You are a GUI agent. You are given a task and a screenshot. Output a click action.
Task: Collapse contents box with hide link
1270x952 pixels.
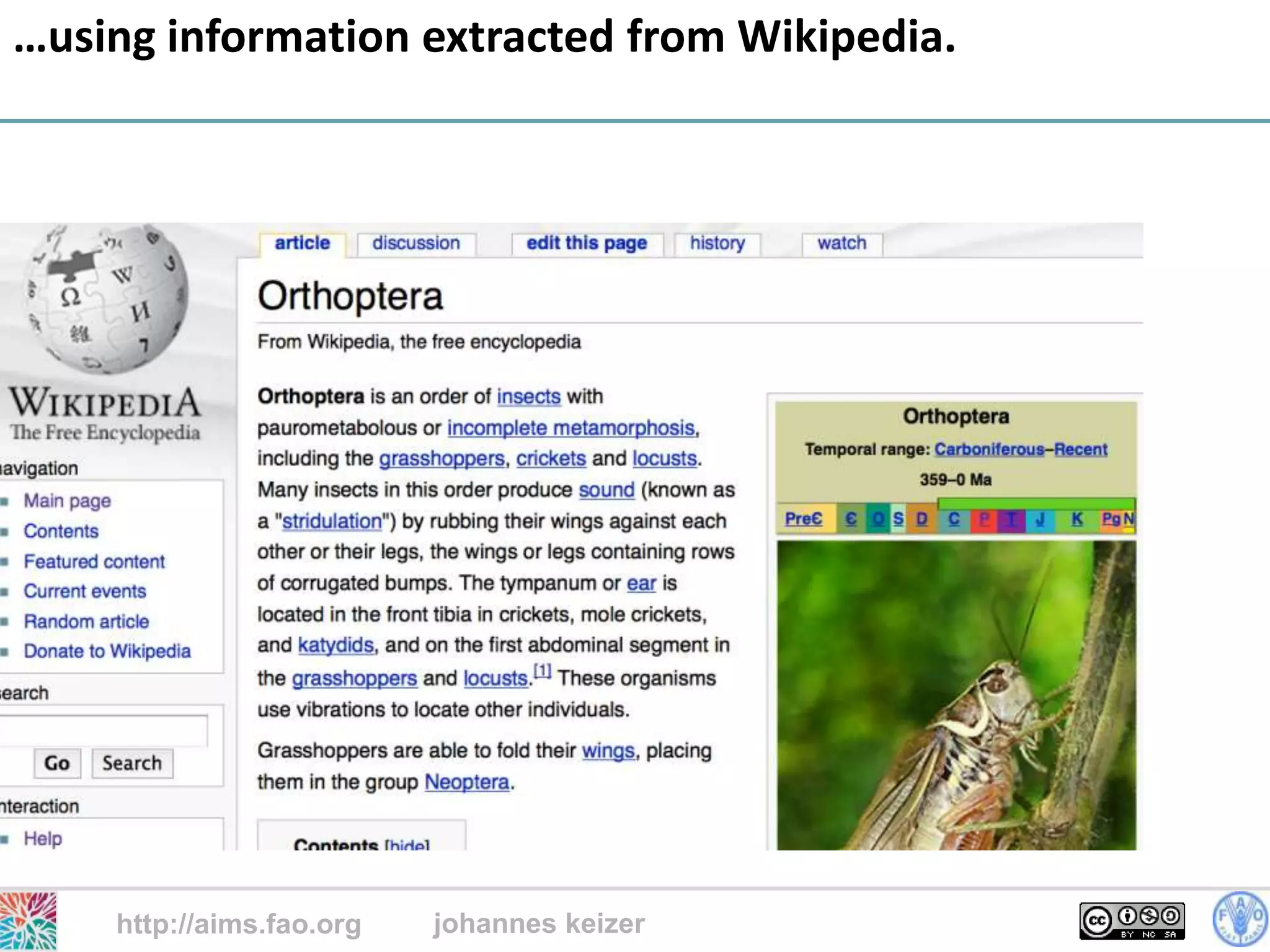(407, 844)
